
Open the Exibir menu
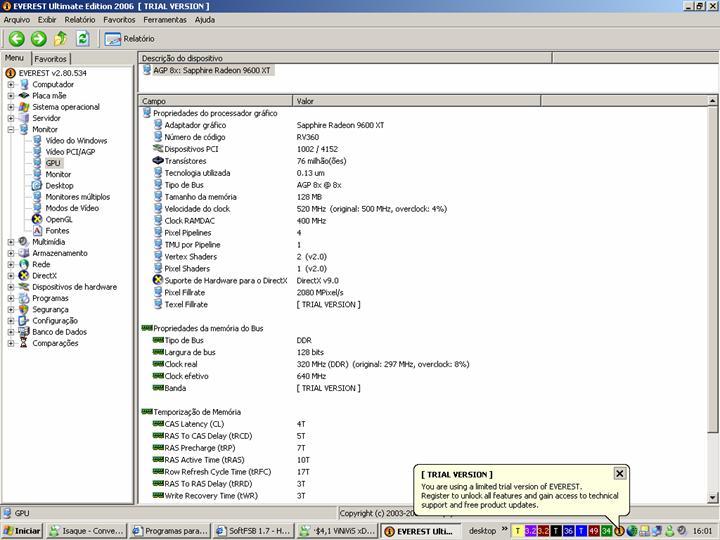(47, 20)
